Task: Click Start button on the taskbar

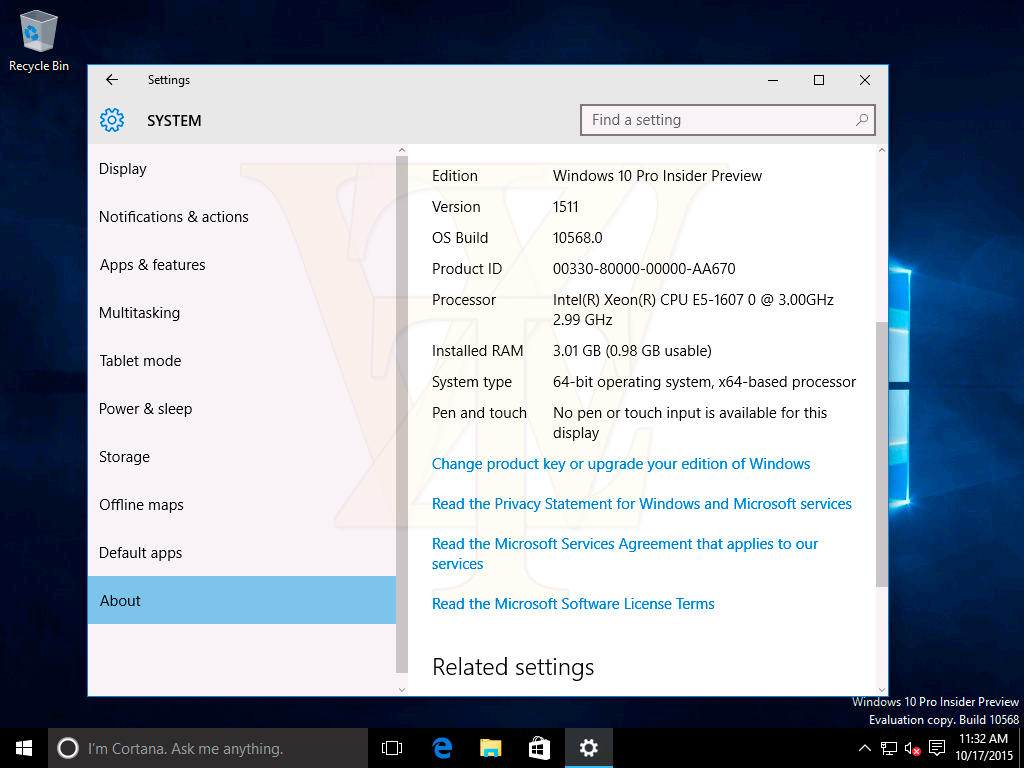Action: click(23, 747)
